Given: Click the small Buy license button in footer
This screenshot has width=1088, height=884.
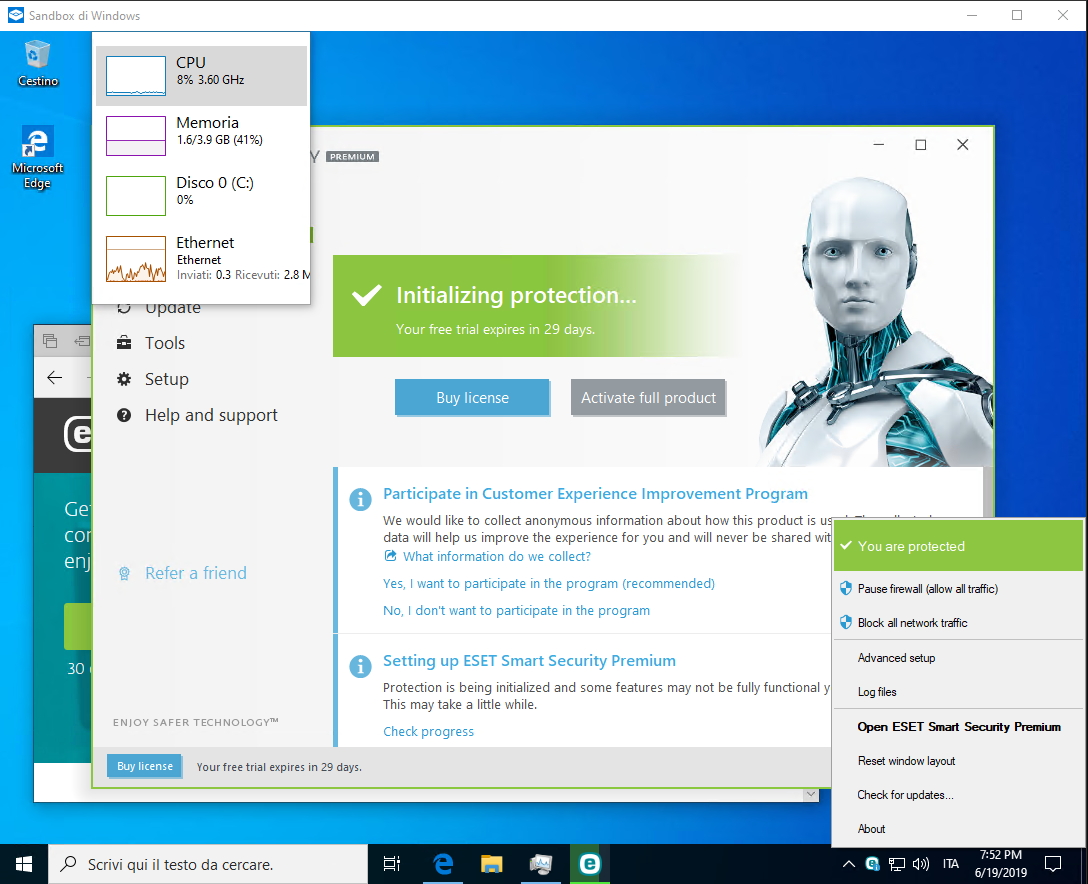Looking at the screenshot, I should tap(145, 766).
